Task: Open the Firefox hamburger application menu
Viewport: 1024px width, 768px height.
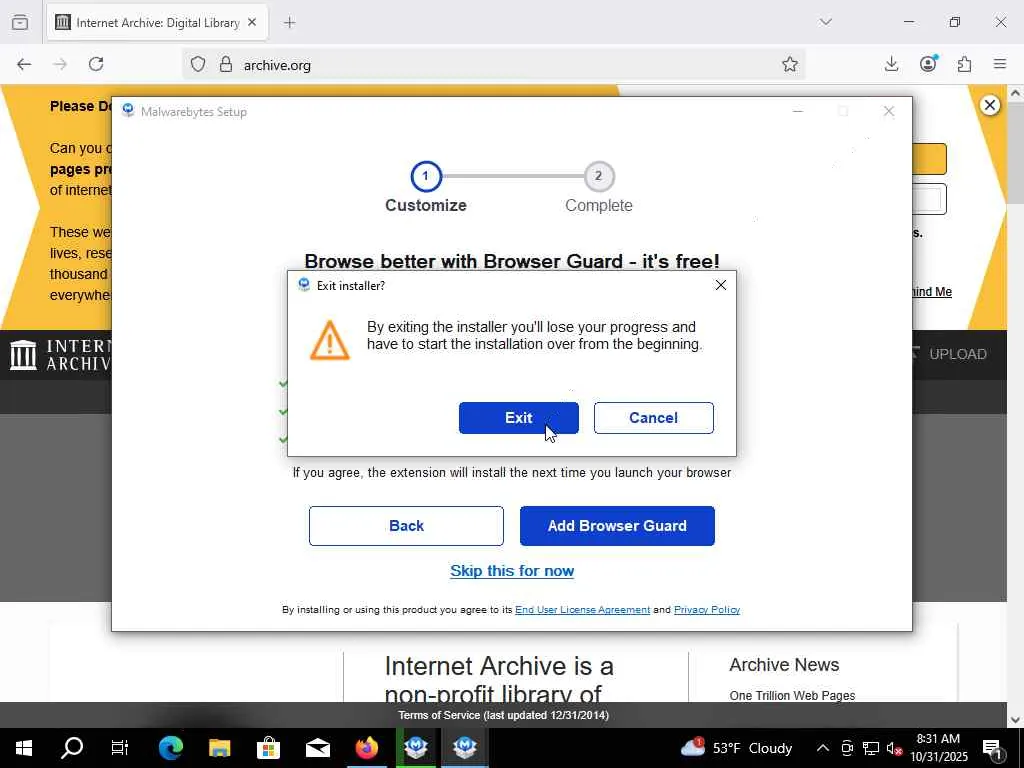Action: [x=1000, y=64]
